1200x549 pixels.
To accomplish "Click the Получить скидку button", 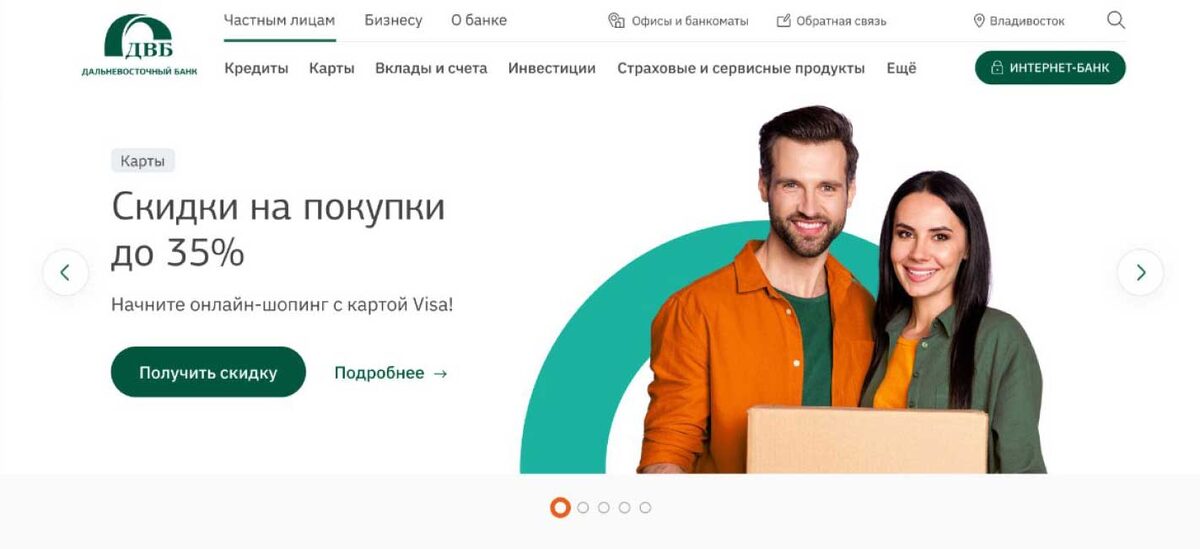I will coord(208,372).
